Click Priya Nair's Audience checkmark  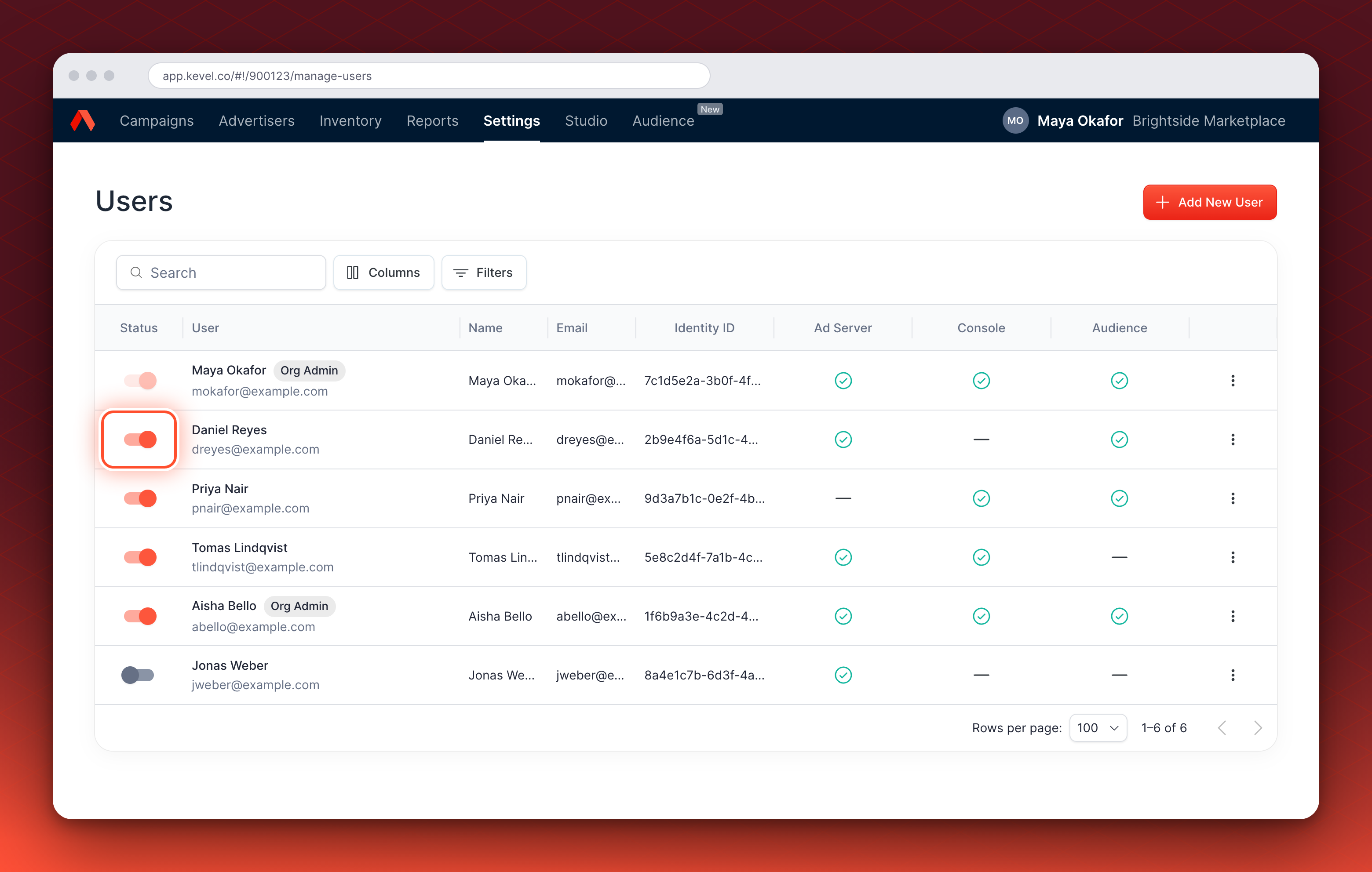[1119, 498]
